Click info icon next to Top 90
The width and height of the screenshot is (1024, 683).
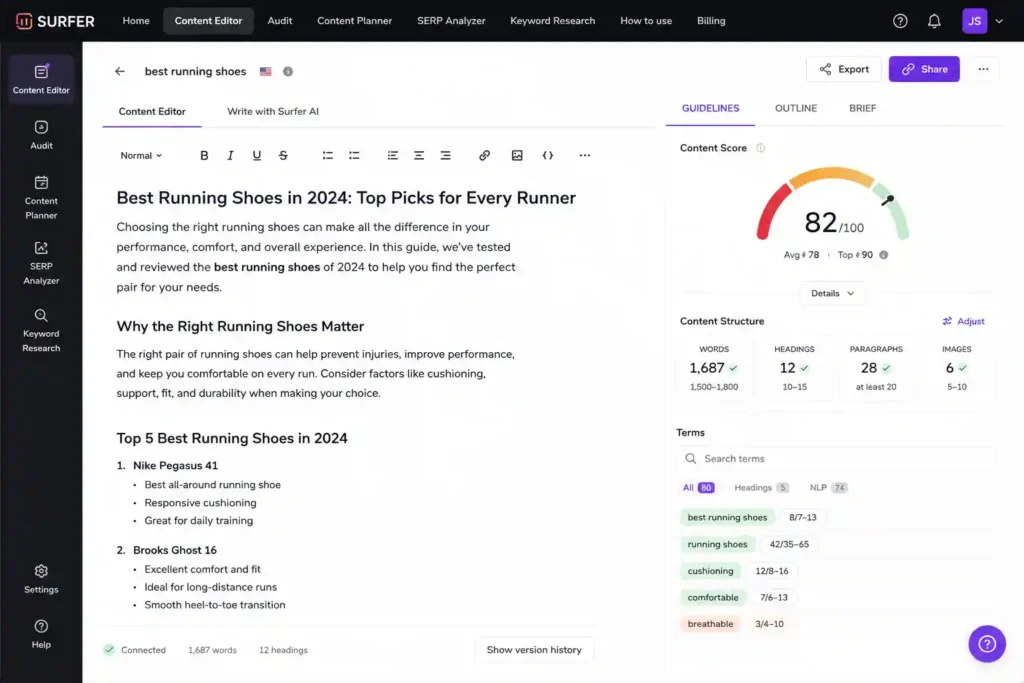pos(884,255)
